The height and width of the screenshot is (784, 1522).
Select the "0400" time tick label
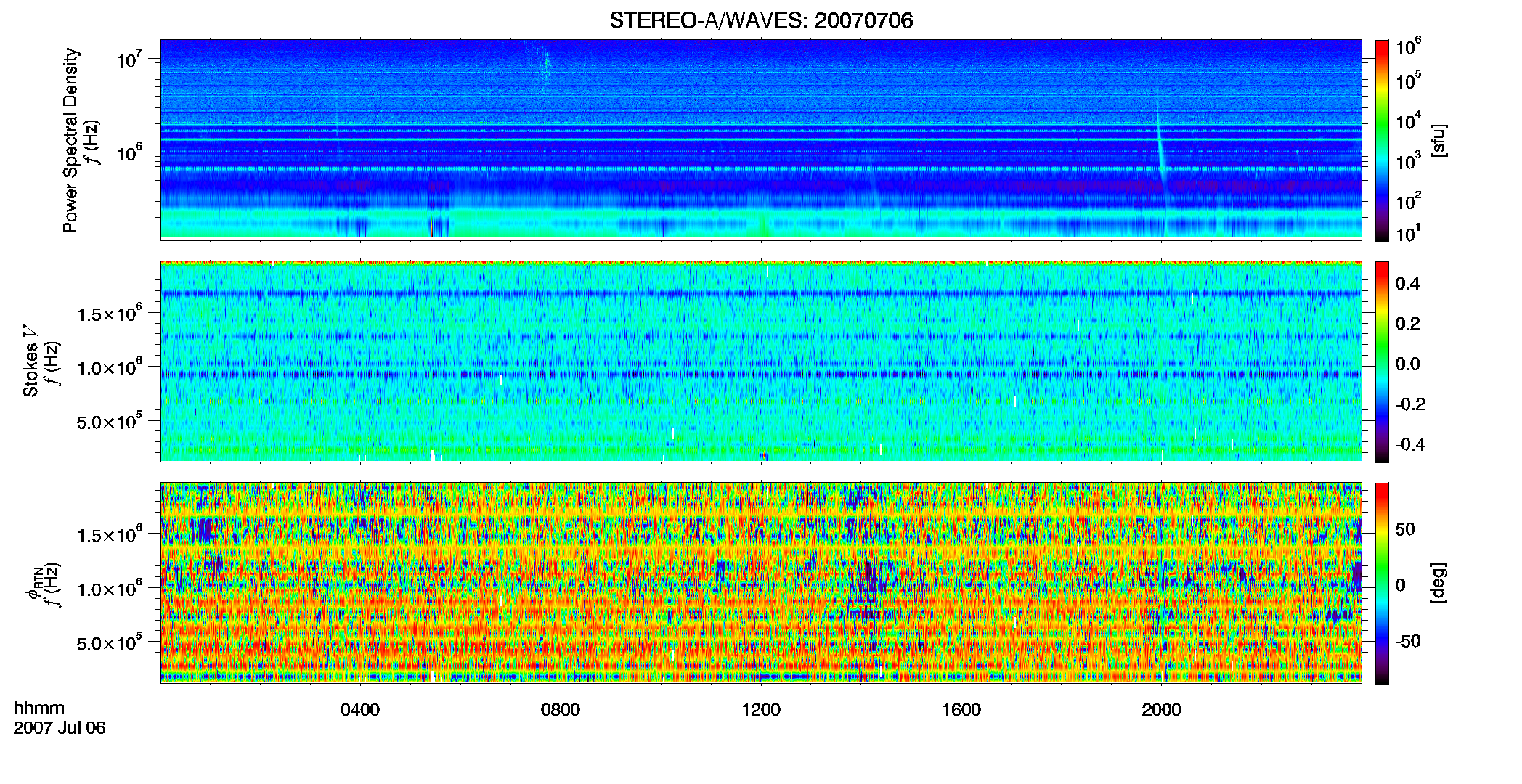click(360, 710)
